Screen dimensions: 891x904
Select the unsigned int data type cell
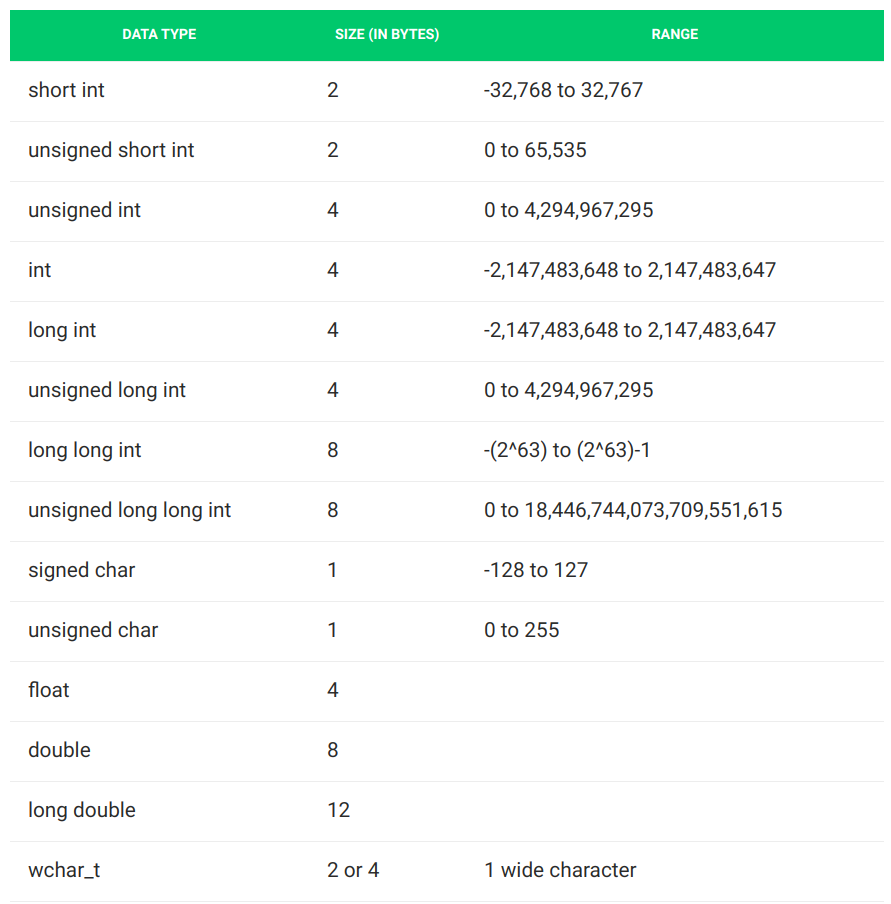coord(84,210)
